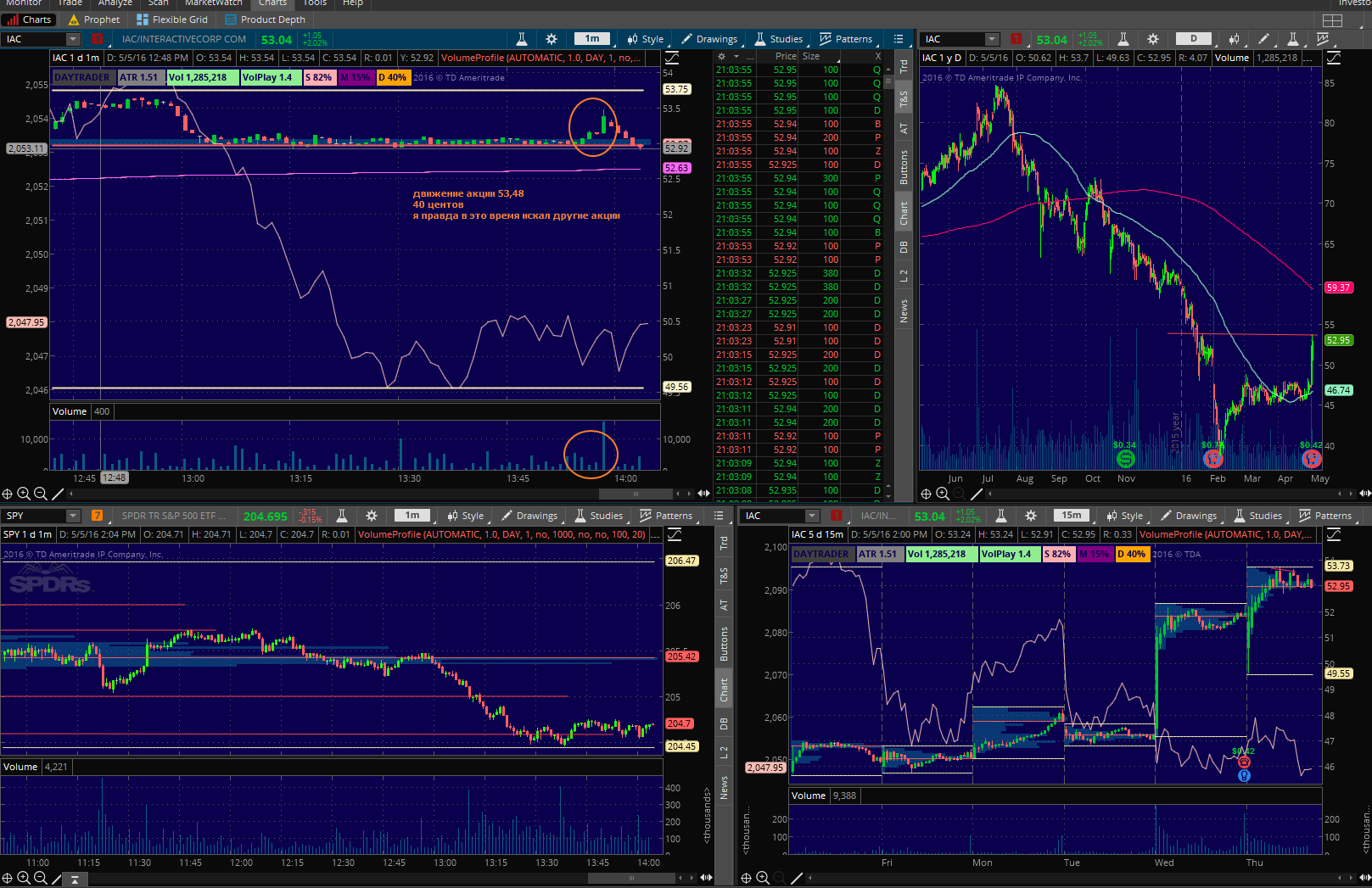
Task: Click orange link color 7 in SPY chart
Action: (x=98, y=516)
